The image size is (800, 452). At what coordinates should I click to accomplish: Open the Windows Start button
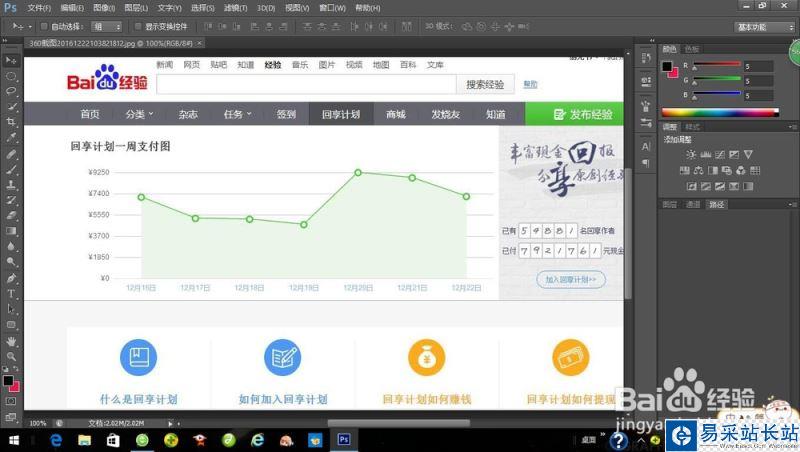coord(14,440)
